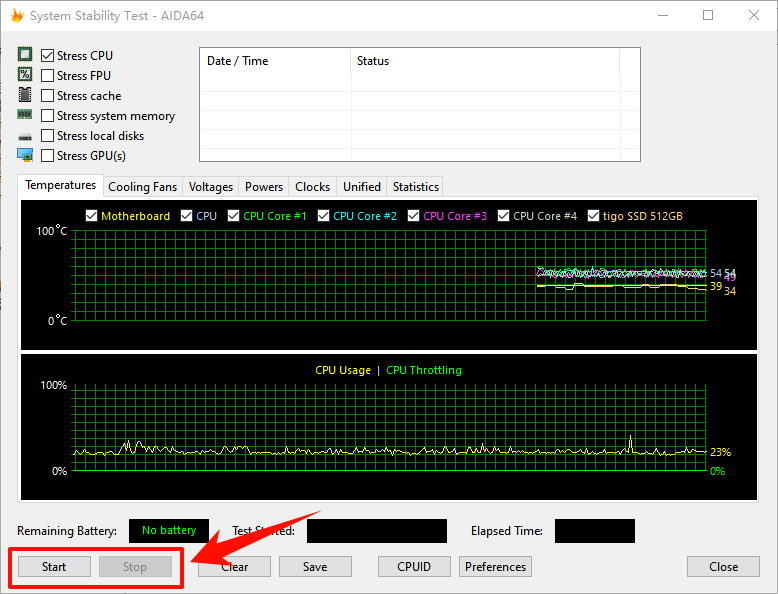The image size is (778, 594).
Task: Click the CPU Usage graph label
Action: click(x=343, y=370)
